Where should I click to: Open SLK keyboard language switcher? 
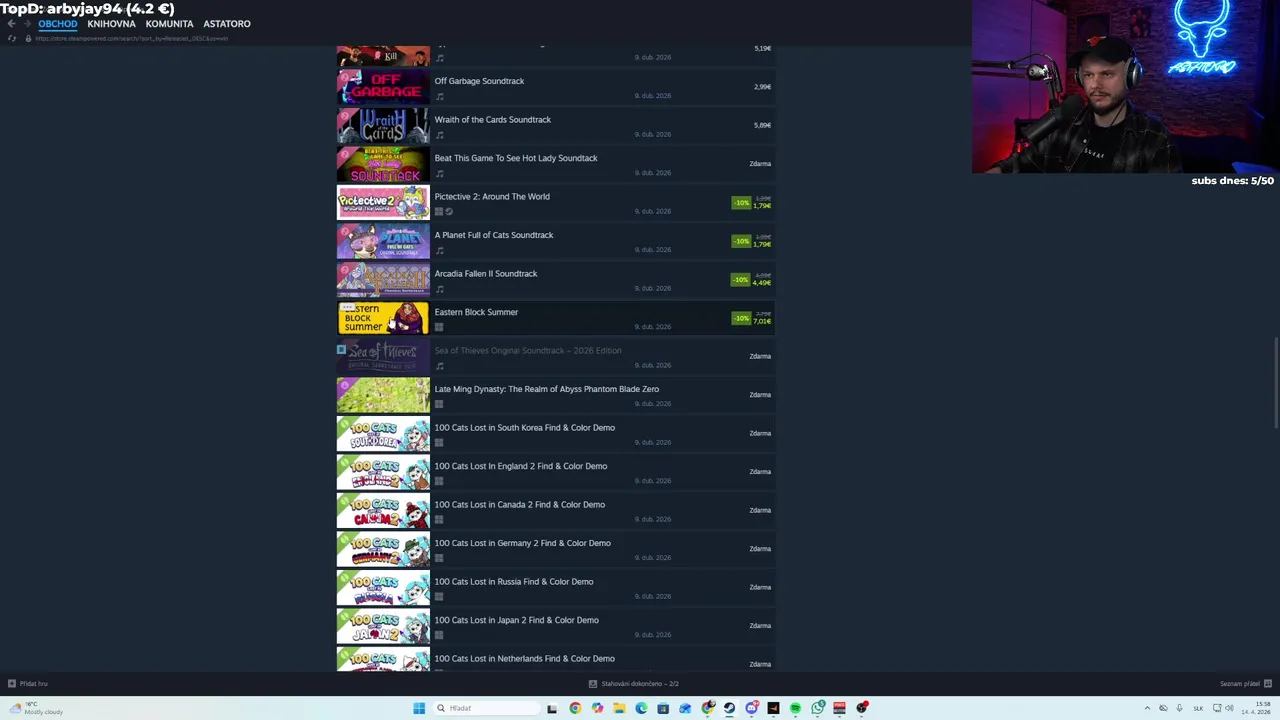point(1198,709)
